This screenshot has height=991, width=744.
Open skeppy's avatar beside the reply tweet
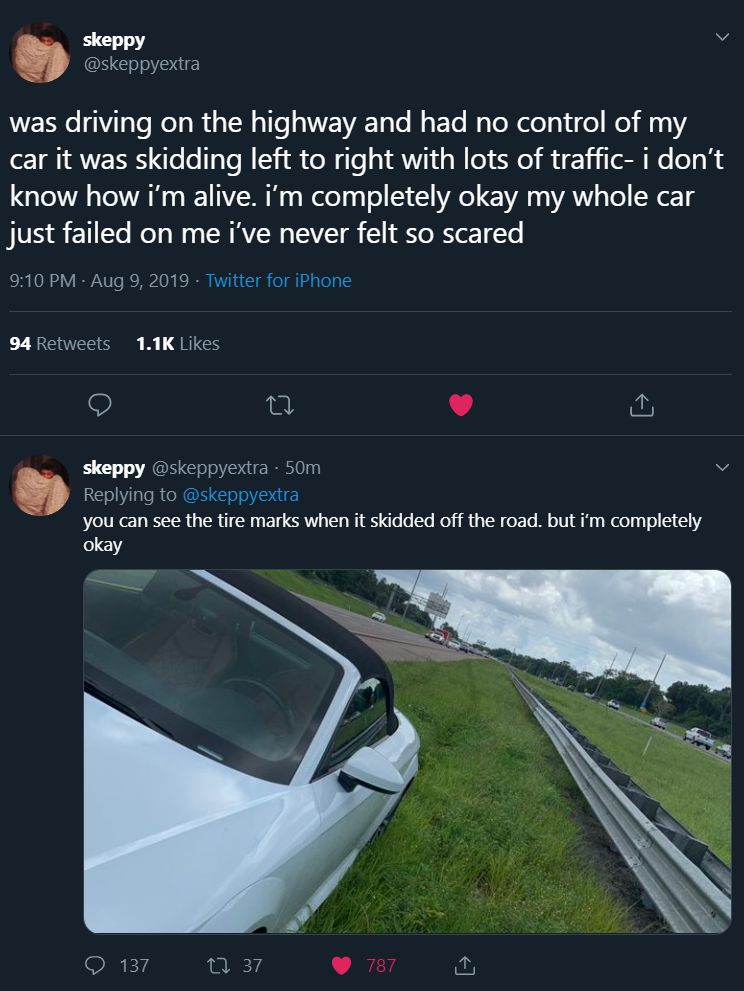pos(40,486)
